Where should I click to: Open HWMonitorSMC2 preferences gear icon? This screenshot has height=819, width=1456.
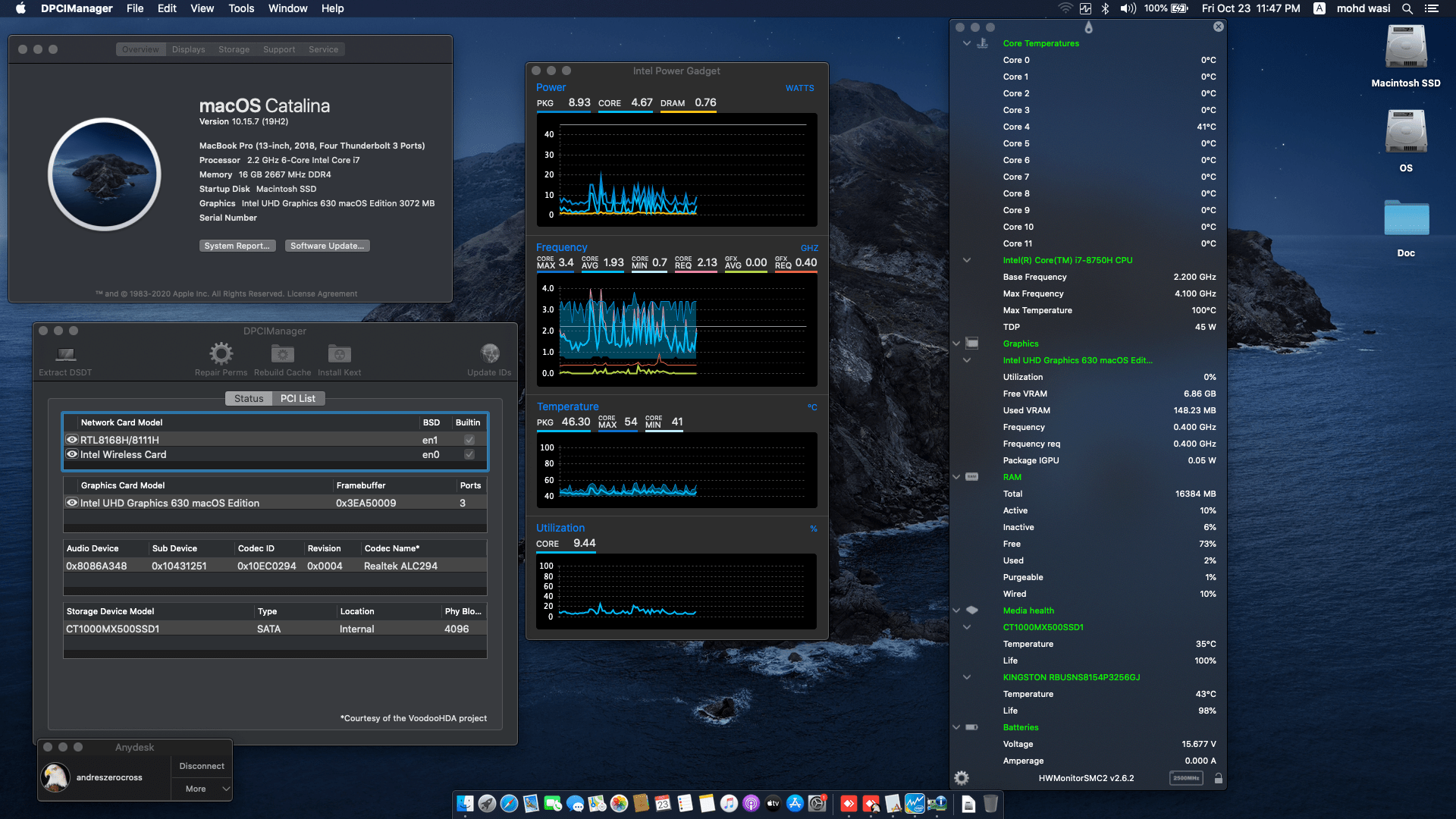[x=962, y=778]
